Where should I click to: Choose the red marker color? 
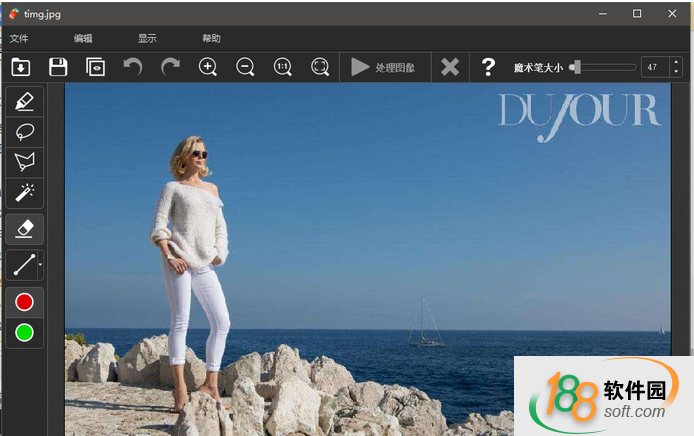(x=25, y=302)
